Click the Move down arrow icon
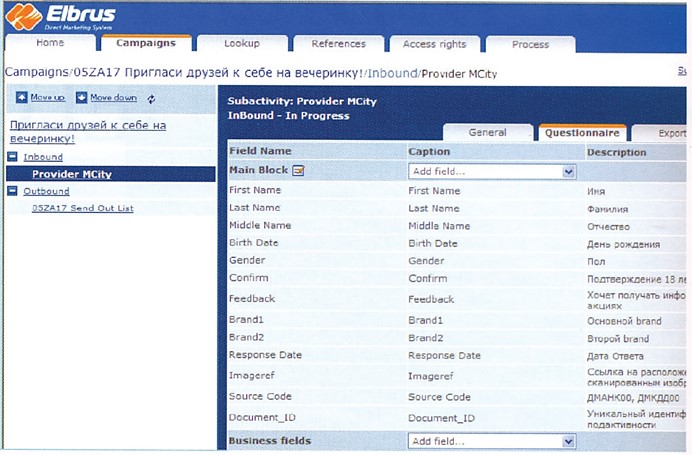692x455 pixels. (82, 98)
